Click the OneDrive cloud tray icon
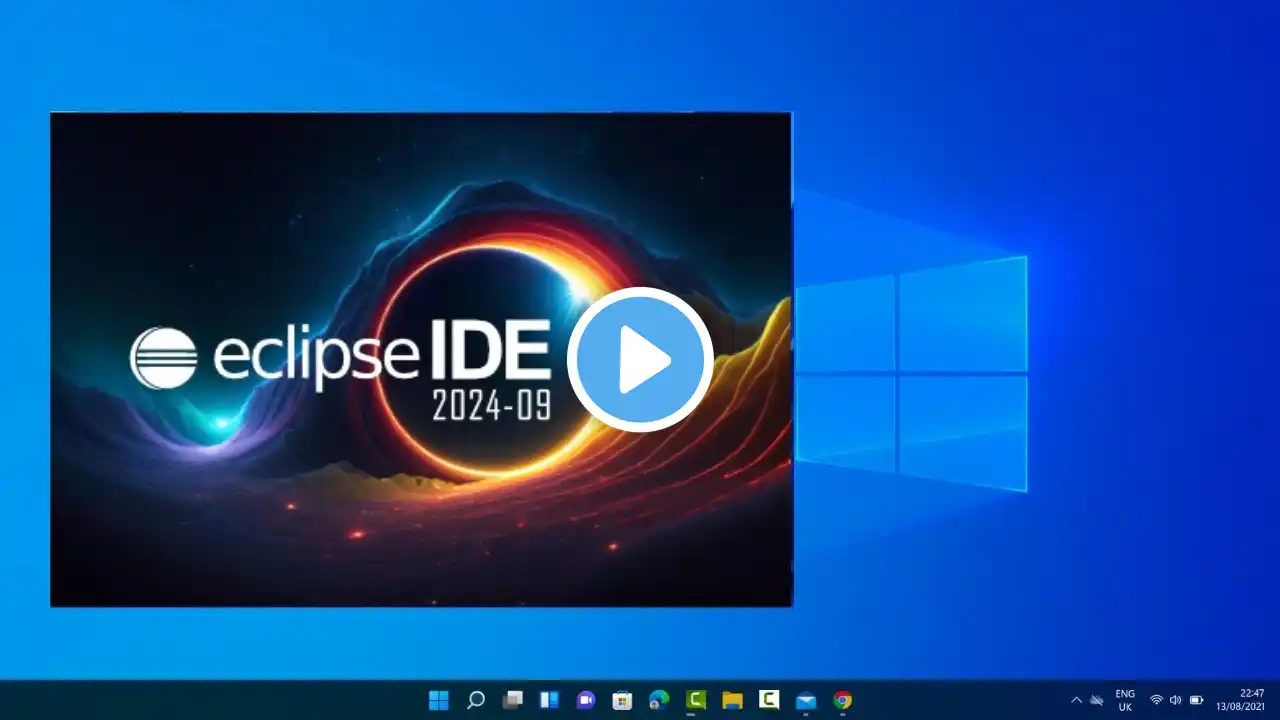 [x=1097, y=700]
